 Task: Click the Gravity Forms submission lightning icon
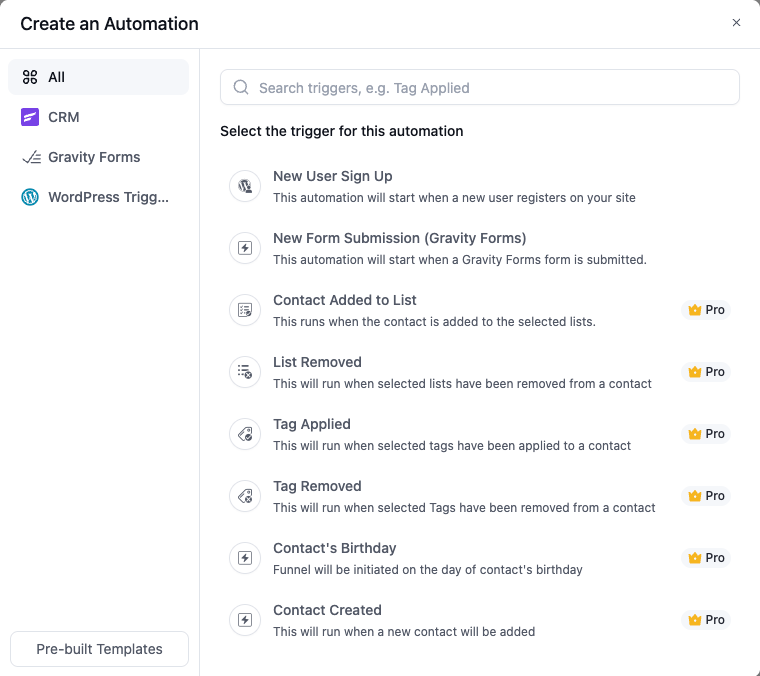pos(245,248)
